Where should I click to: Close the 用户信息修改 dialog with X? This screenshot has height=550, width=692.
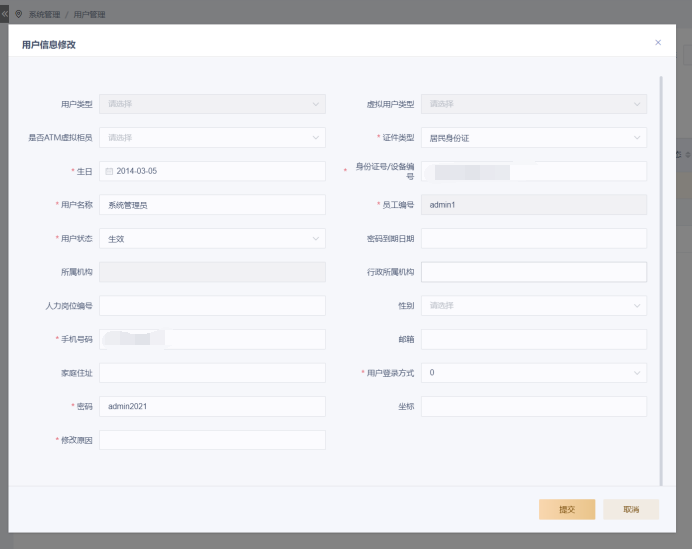[x=657, y=43]
